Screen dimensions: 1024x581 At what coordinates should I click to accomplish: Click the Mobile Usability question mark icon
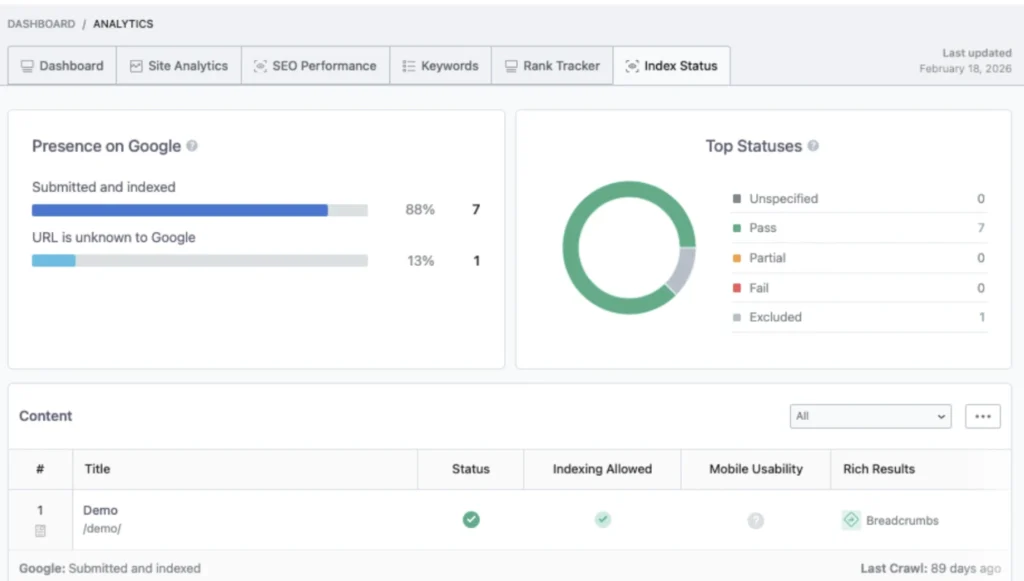click(x=756, y=520)
